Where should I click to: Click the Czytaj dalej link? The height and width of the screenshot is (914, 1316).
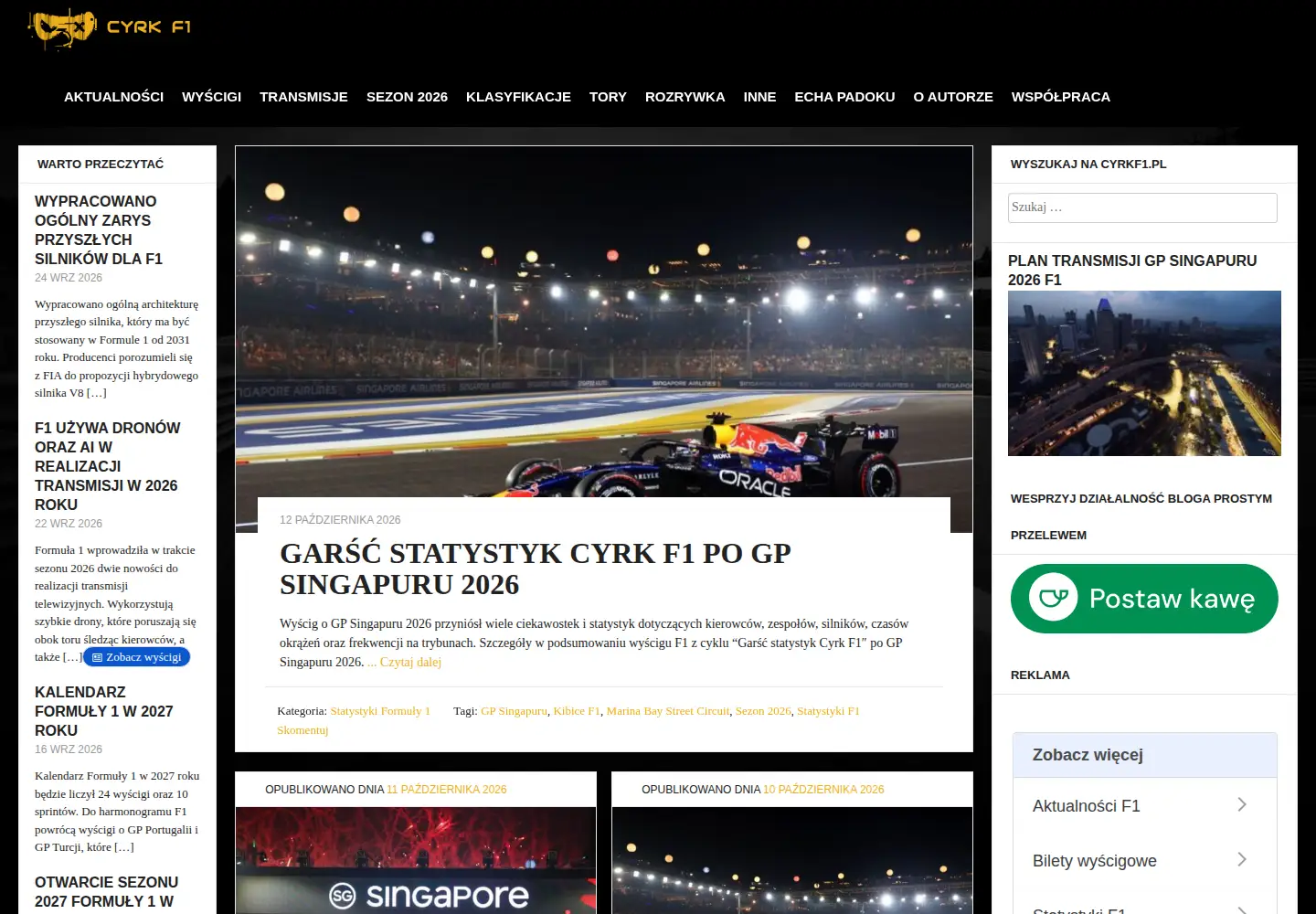click(410, 663)
